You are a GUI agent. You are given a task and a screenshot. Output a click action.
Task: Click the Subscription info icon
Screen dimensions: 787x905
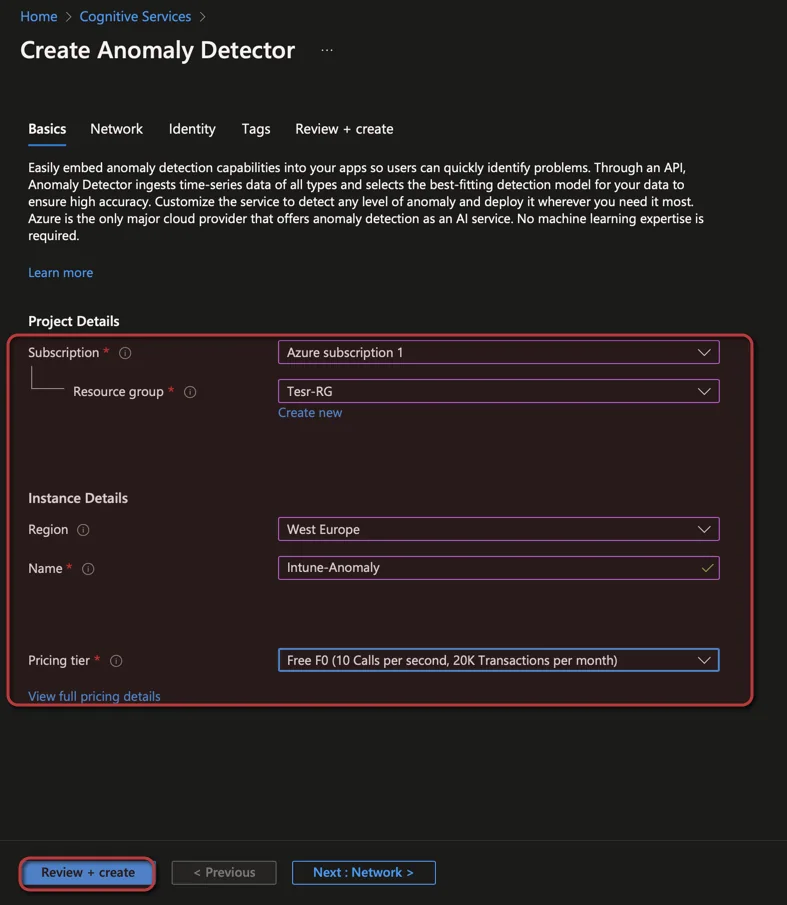coord(125,353)
